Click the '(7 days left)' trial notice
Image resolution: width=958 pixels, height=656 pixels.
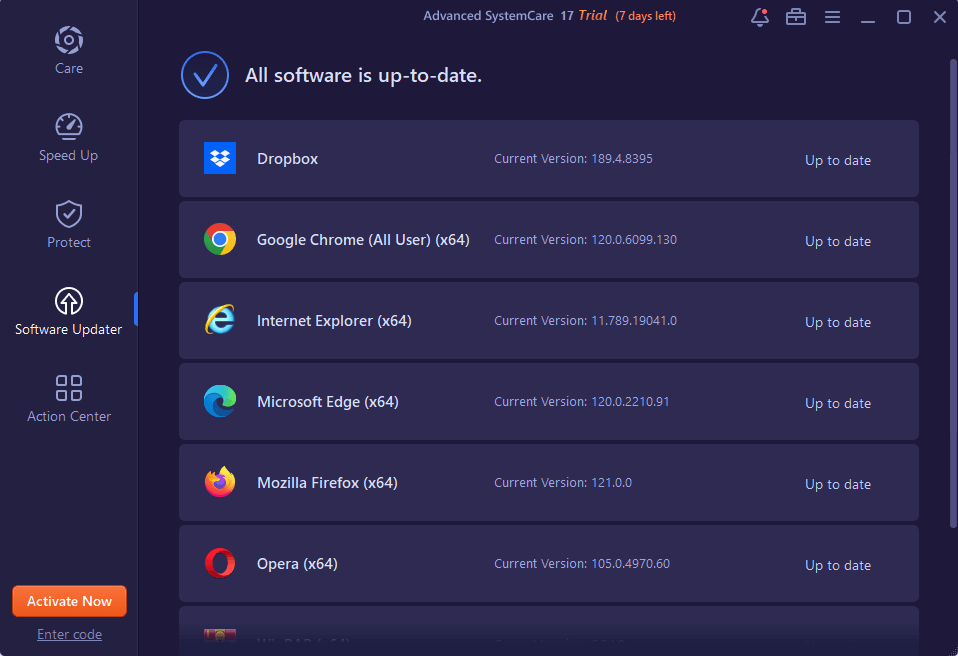[x=645, y=16]
